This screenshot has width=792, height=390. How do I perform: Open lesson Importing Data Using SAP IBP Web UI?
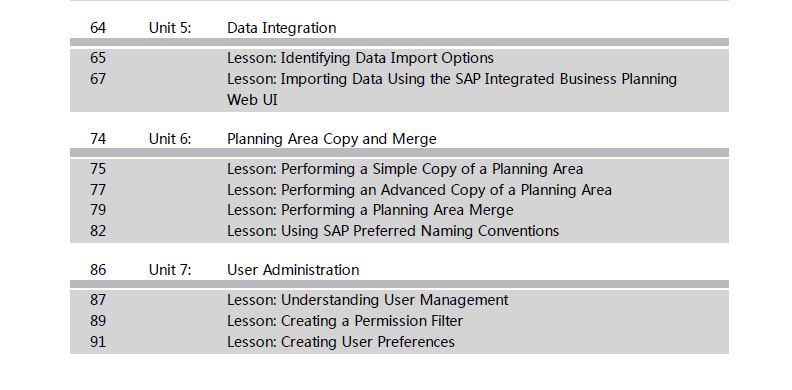click(x=452, y=89)
